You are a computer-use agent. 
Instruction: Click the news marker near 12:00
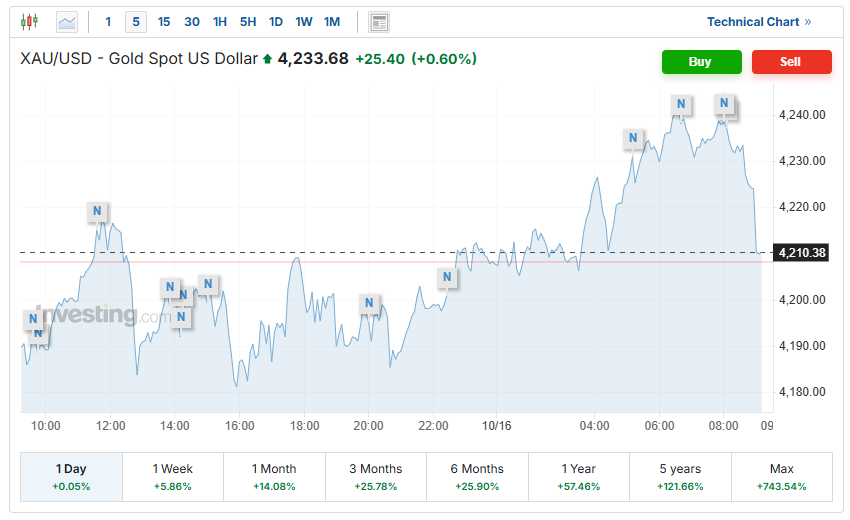(97, 211)
